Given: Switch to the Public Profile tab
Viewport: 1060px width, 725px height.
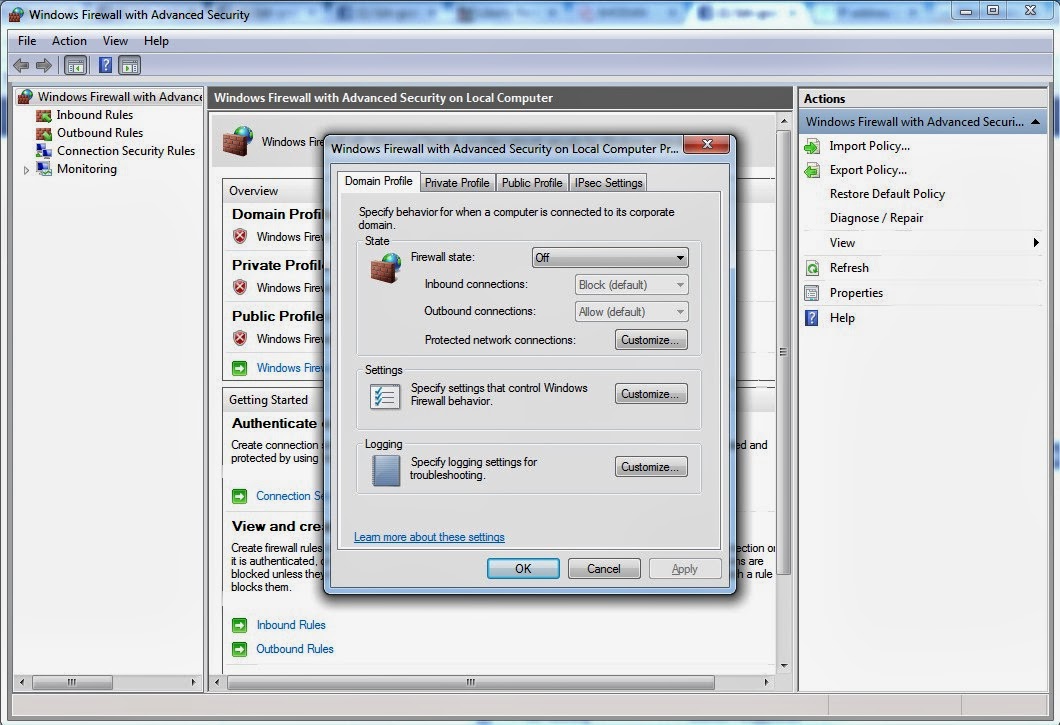Looking at the screenshot, I should 532,183.
